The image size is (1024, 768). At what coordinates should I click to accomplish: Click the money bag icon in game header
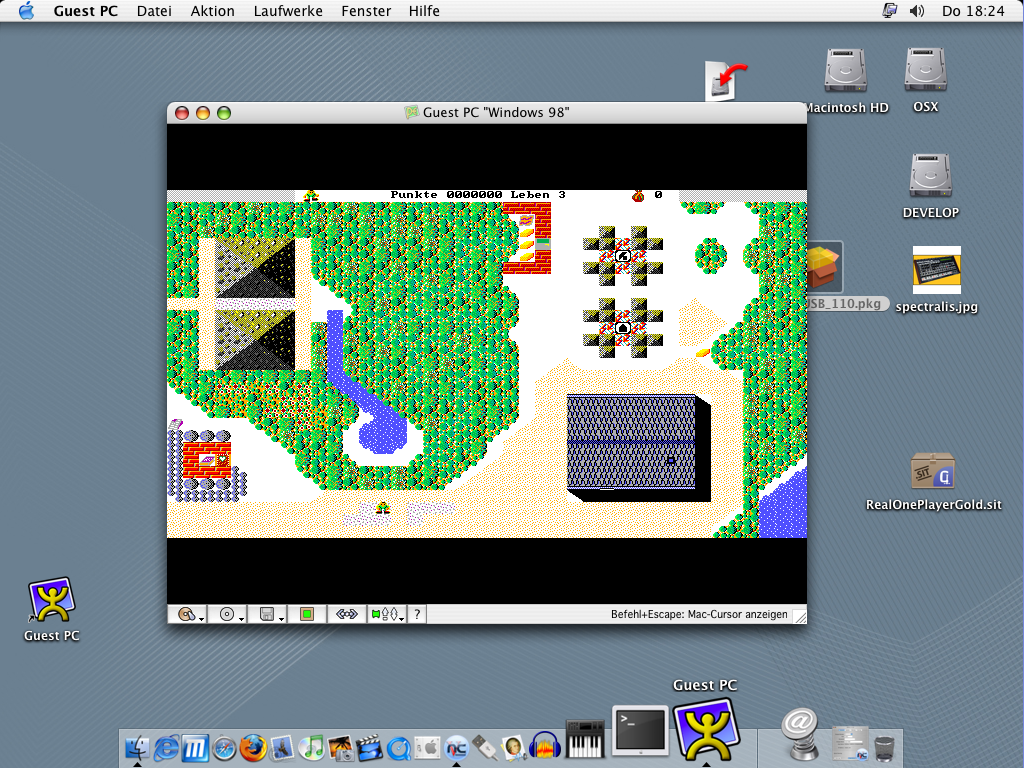click(638, 195)
